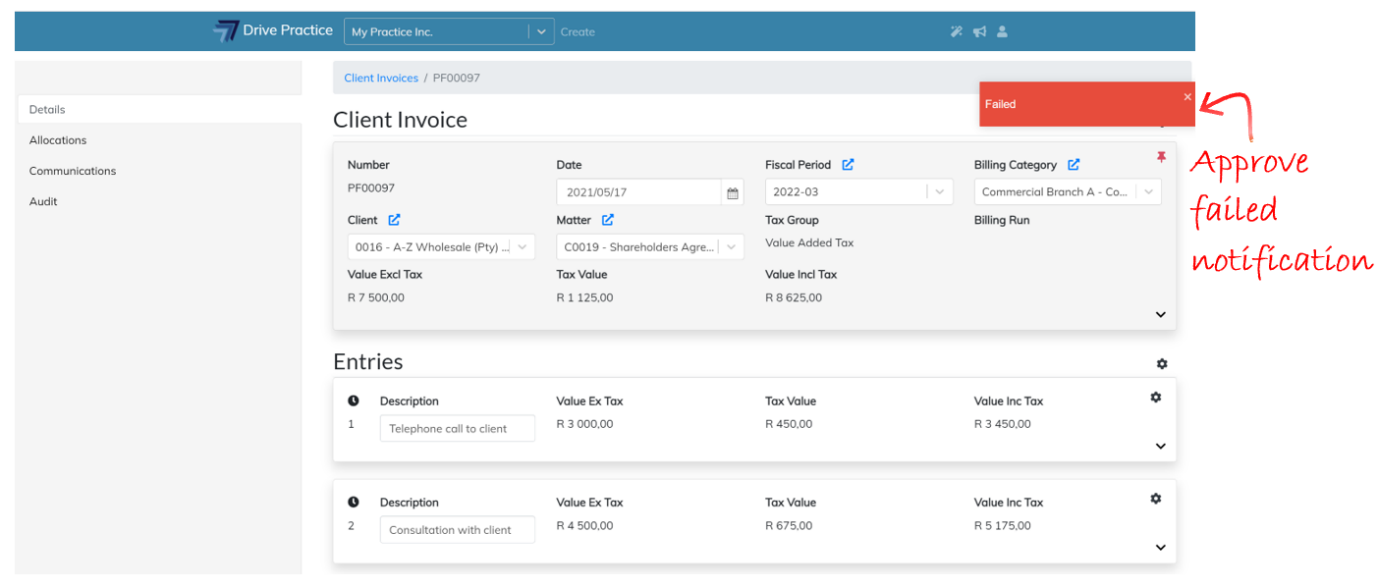The image size is (1377, 586).
Task: Open Fiscal Period external link icon
Action: (848, 165)
